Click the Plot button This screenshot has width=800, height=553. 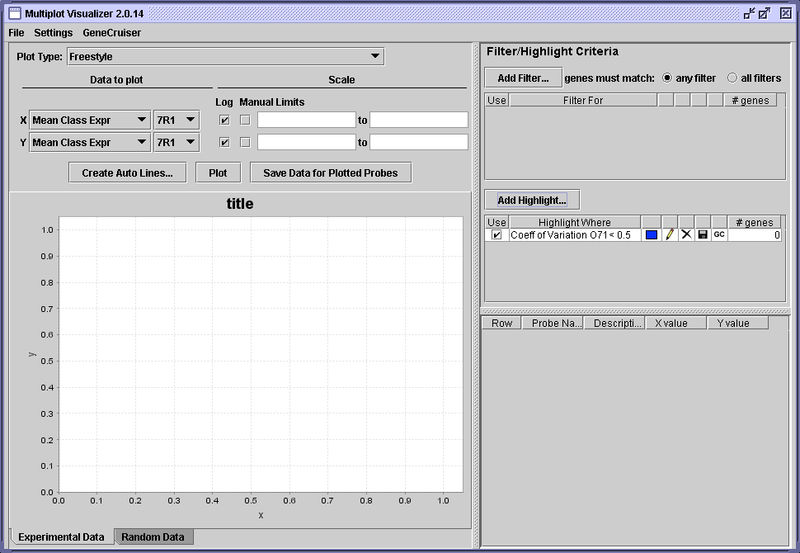[x=218, y=173]
